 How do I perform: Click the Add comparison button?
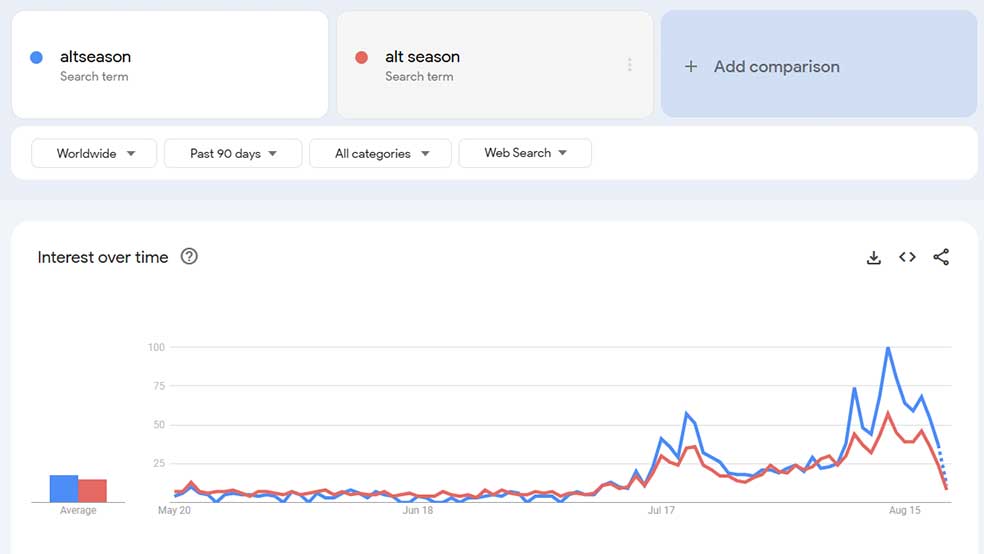point(819,64)
